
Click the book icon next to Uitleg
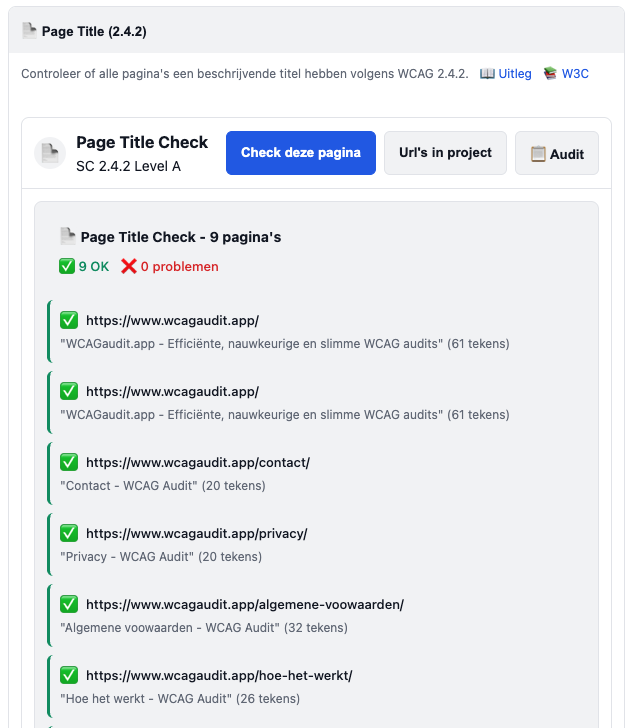487,74
